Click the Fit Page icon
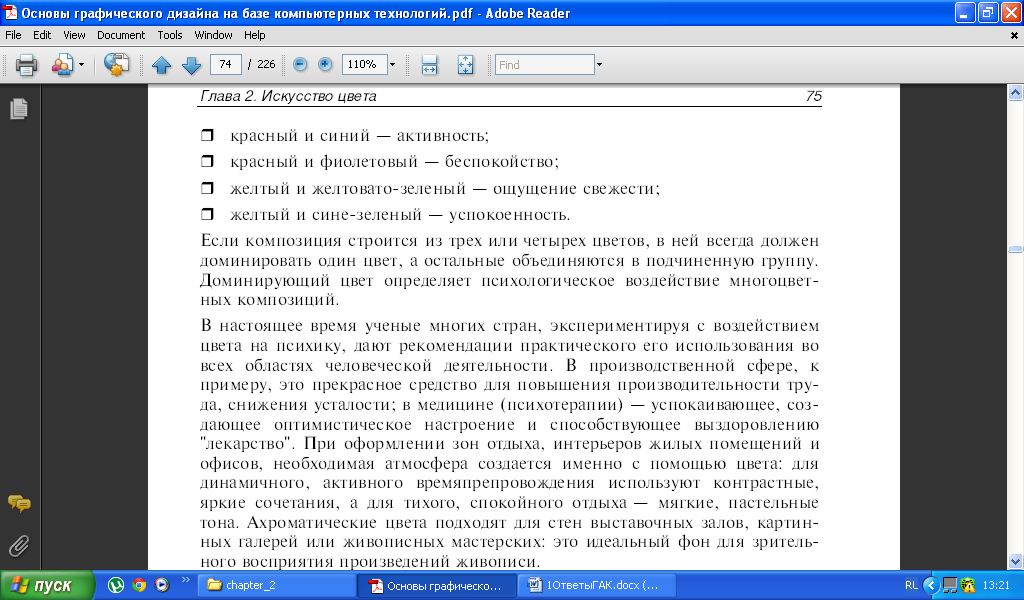Screen dimensions: 1024x600 point(465,65)
